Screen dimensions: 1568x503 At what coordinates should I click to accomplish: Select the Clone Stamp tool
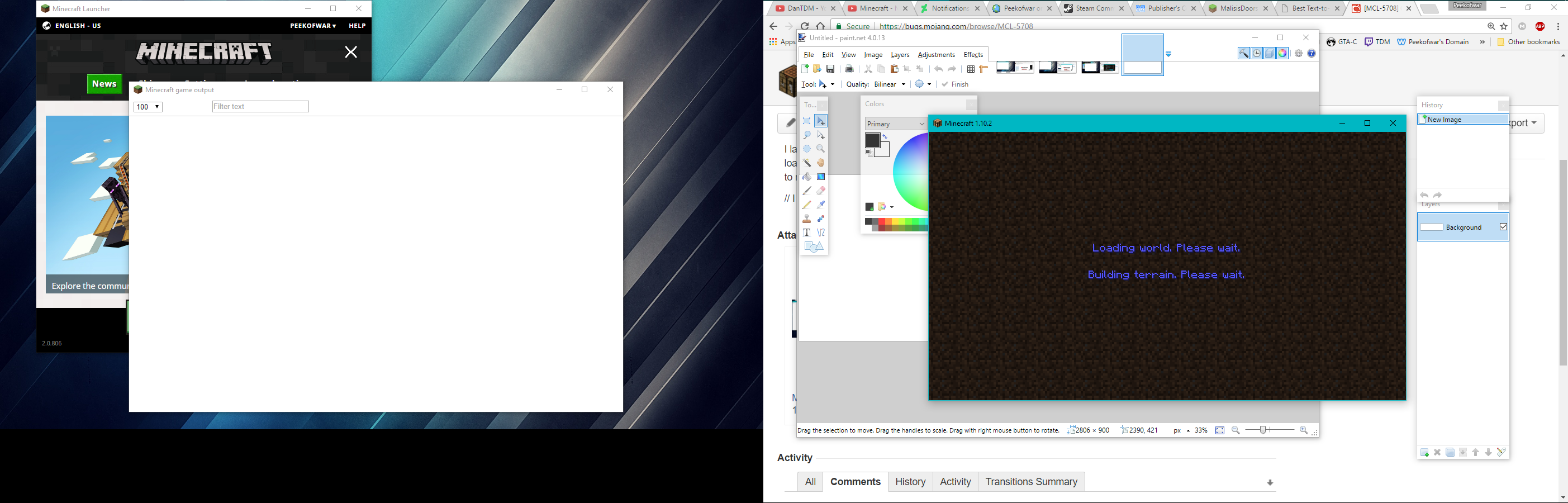tap(806, 219)
